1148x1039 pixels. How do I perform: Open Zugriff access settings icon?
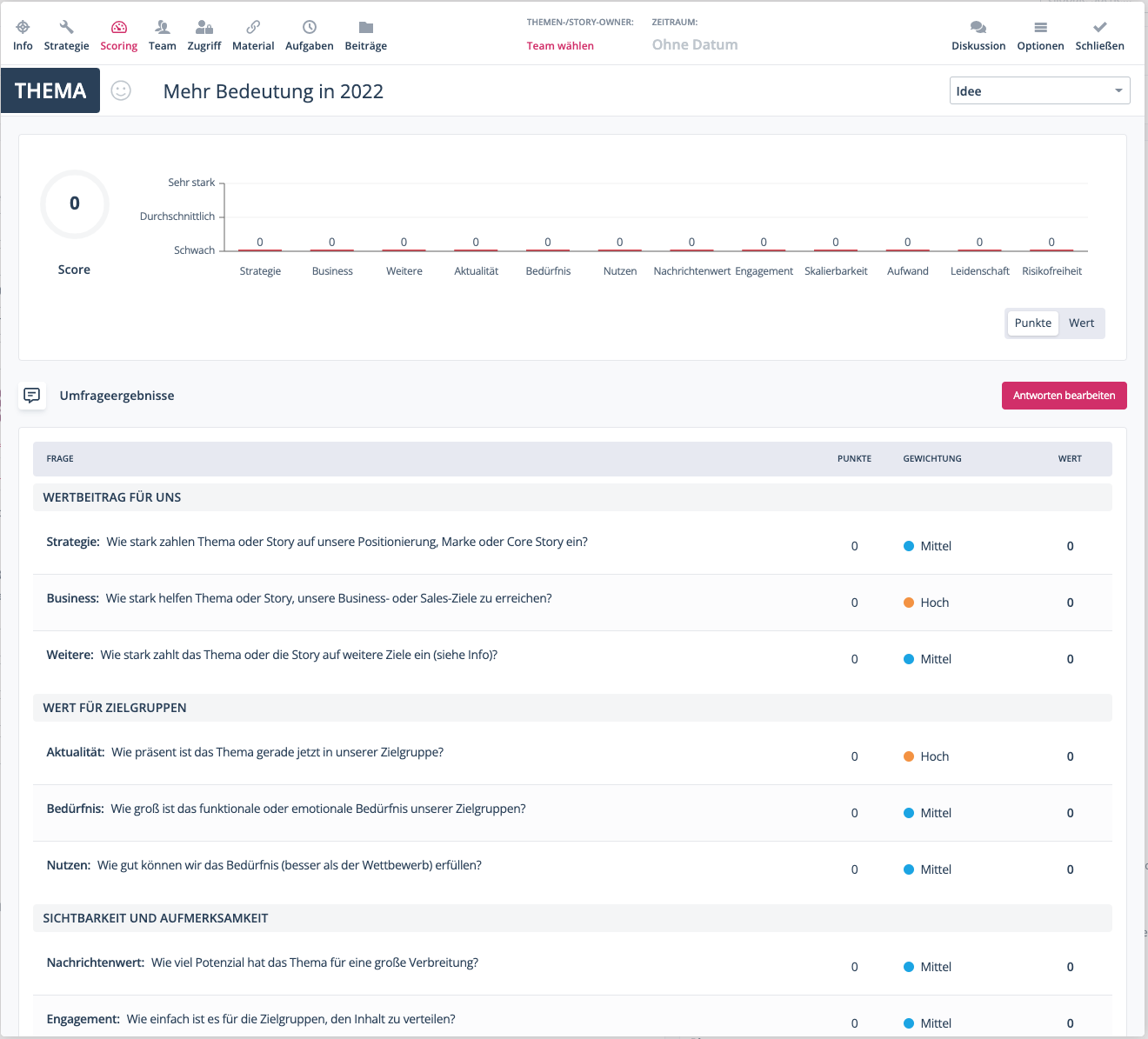pyautogui.click(x=204, y=28)
